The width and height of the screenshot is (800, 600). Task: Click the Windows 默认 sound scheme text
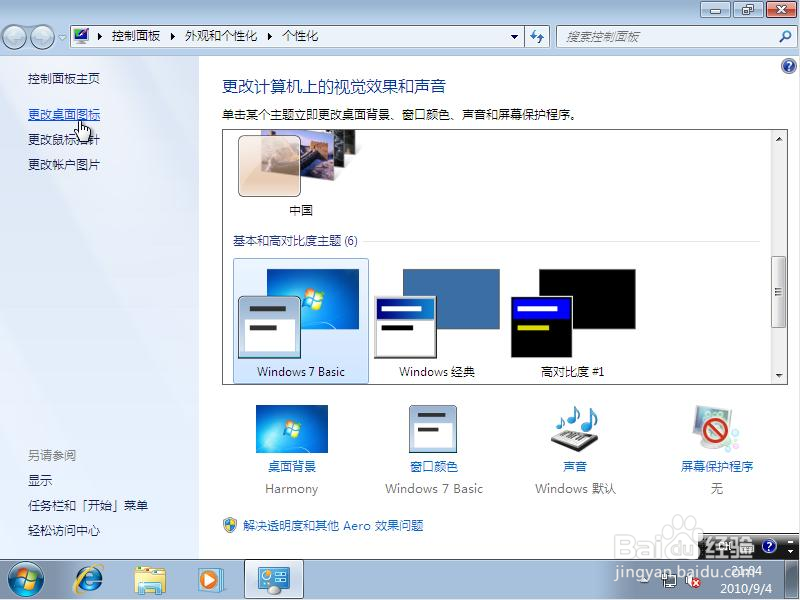click(x=576, y=489)
